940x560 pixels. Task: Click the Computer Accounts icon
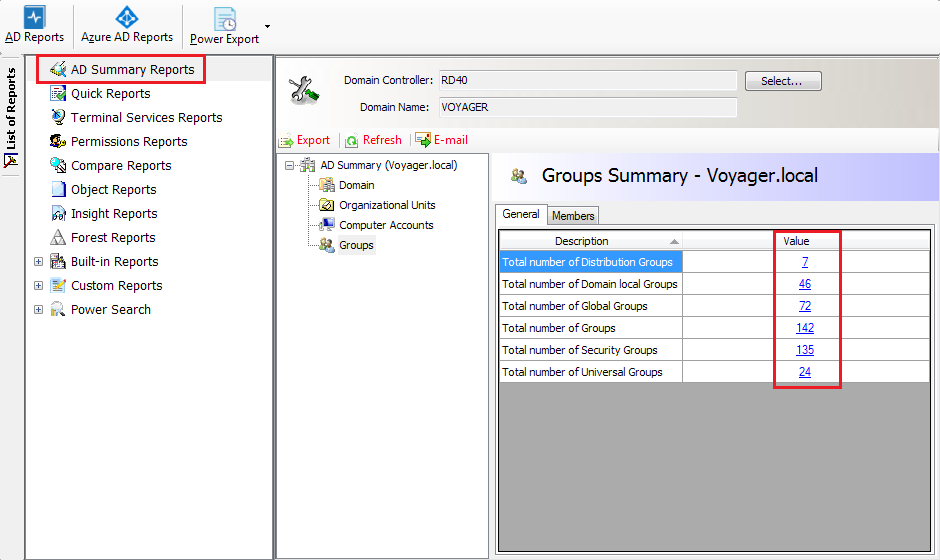click(327, 225)
